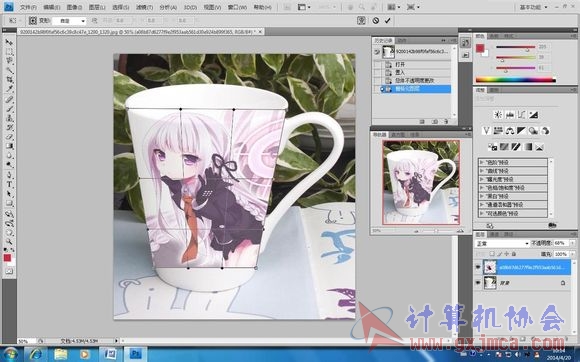580x362 pixels.
Task: Open the workspace switcher '基本功能'
Action: (x=534, y=7)
